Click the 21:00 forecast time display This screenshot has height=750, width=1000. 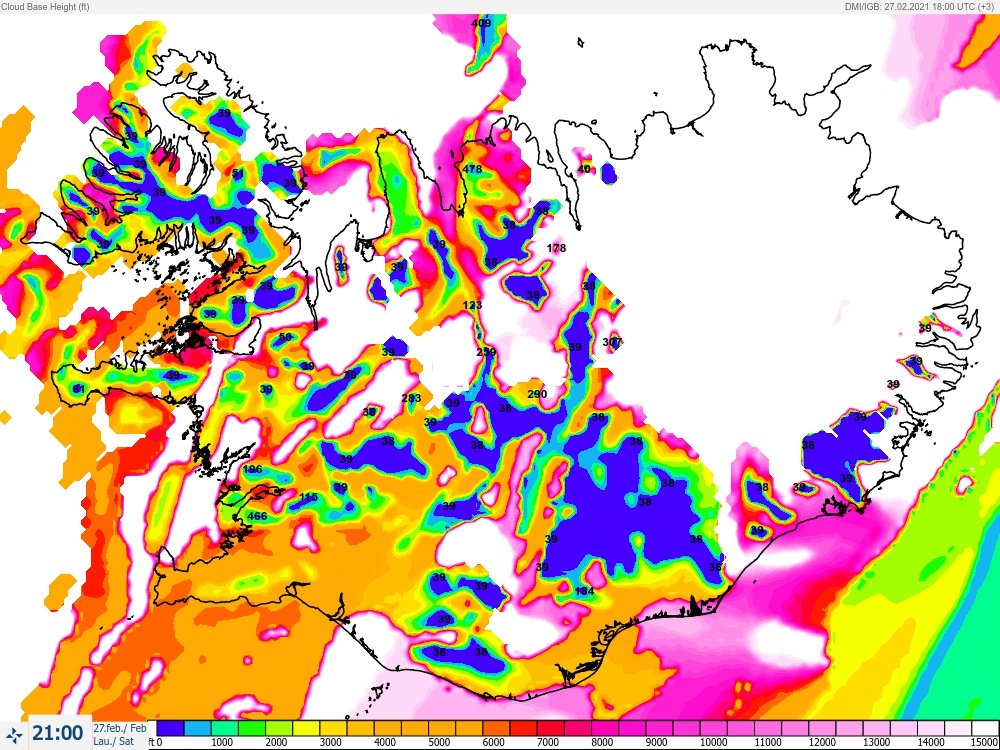[57, 733]
